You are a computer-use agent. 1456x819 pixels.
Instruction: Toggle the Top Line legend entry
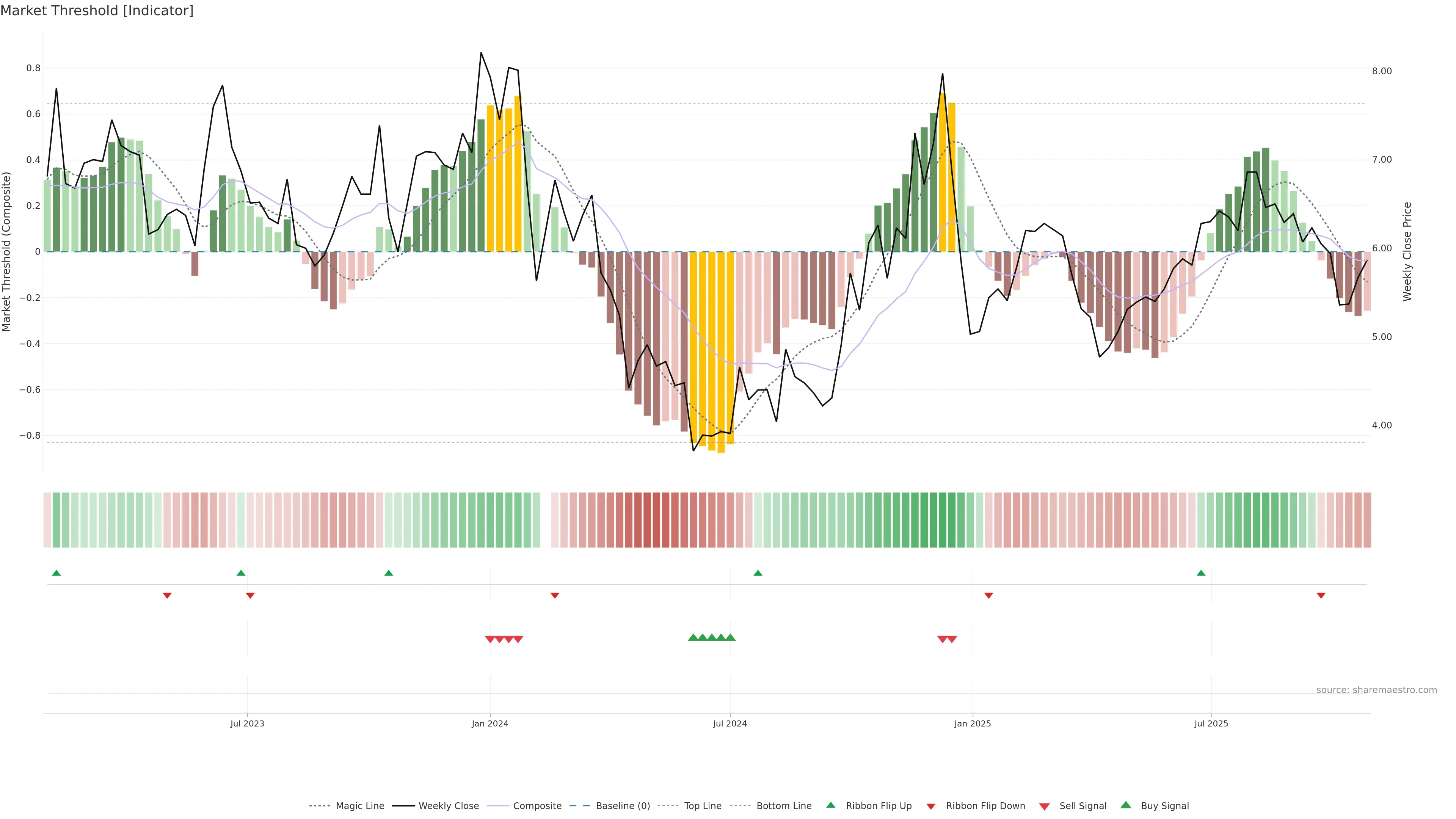(703, 806)
